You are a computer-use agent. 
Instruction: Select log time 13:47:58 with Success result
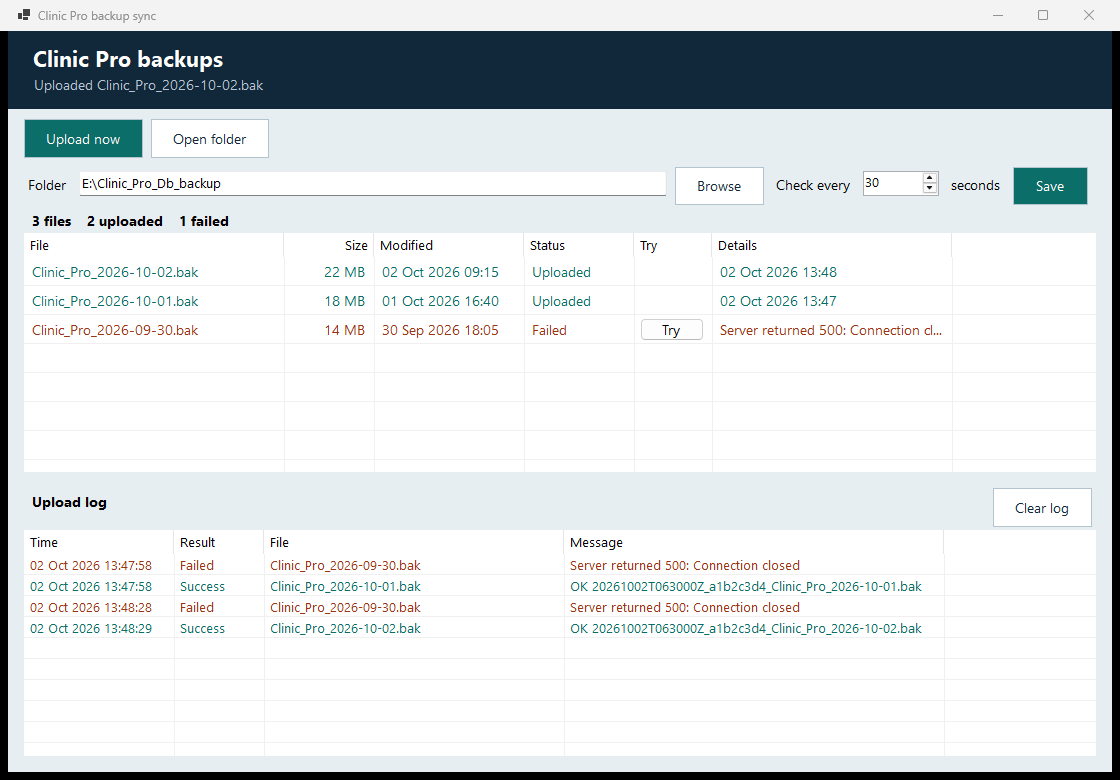(91, 586)
